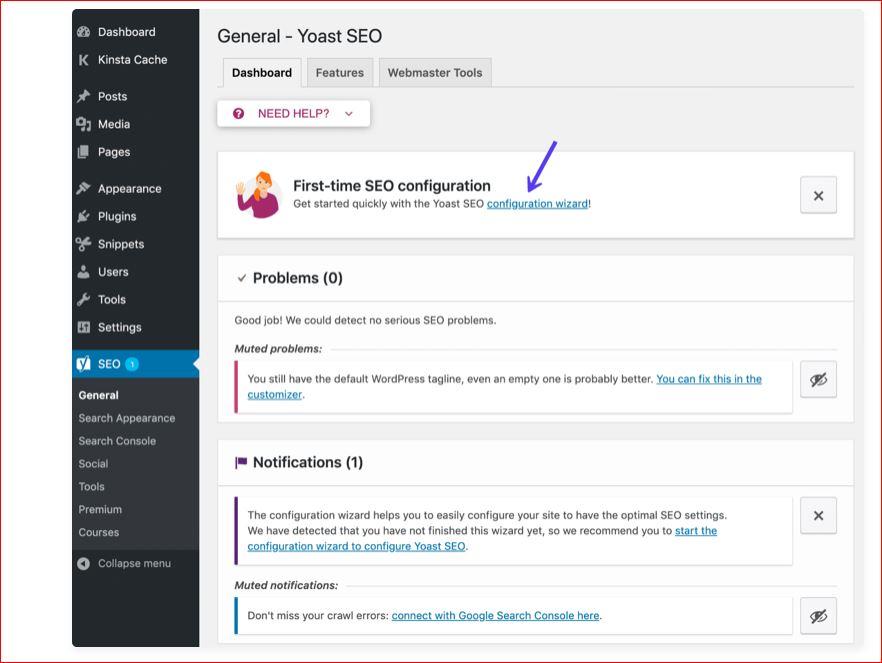Click the Snippets scissors icon
Image resolution: width=882 pixels, height=663 pixels.
click(x=83, y=243)
